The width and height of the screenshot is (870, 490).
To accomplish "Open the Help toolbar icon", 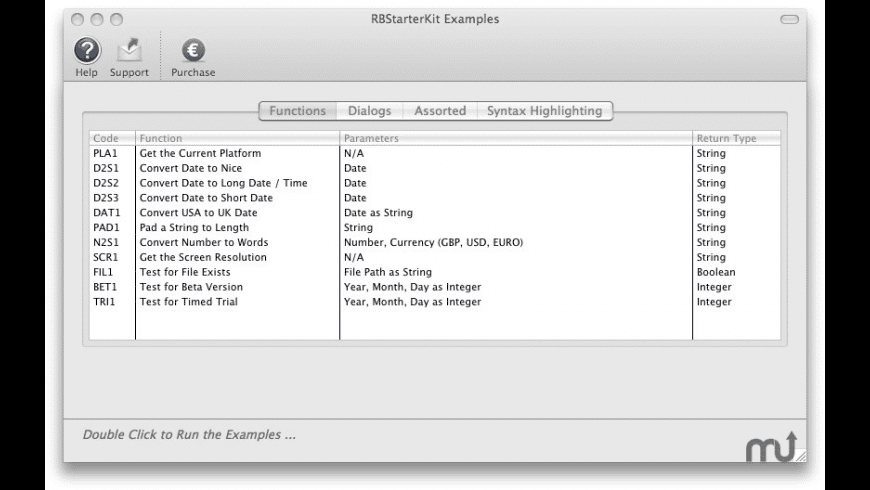I will point(87,50).
